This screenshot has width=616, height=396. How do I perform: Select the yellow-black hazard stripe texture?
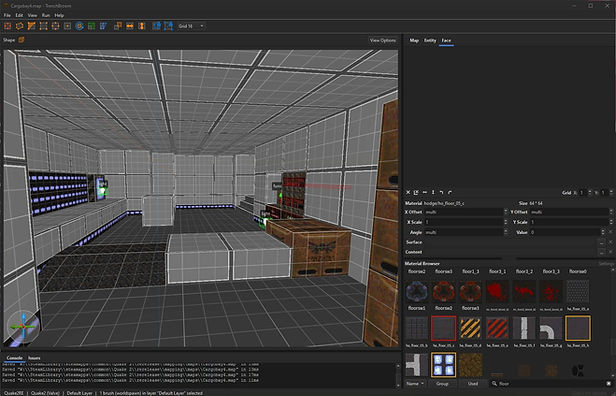pyautogui.click(x=471, y=328)
